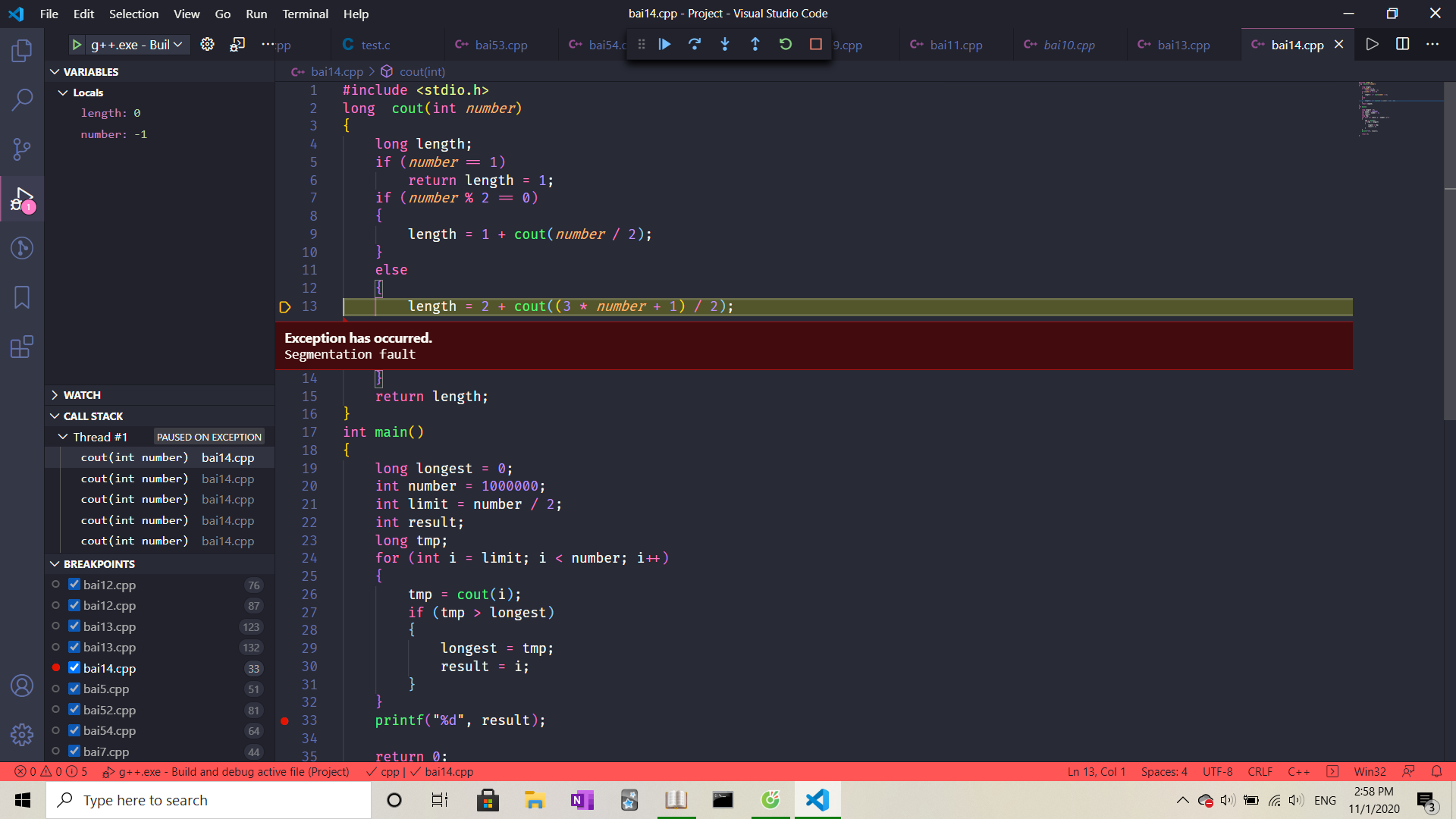Collapse the CALL STACK section
Viewport: 1456px width, 819px height.
[x=93, y=416]
